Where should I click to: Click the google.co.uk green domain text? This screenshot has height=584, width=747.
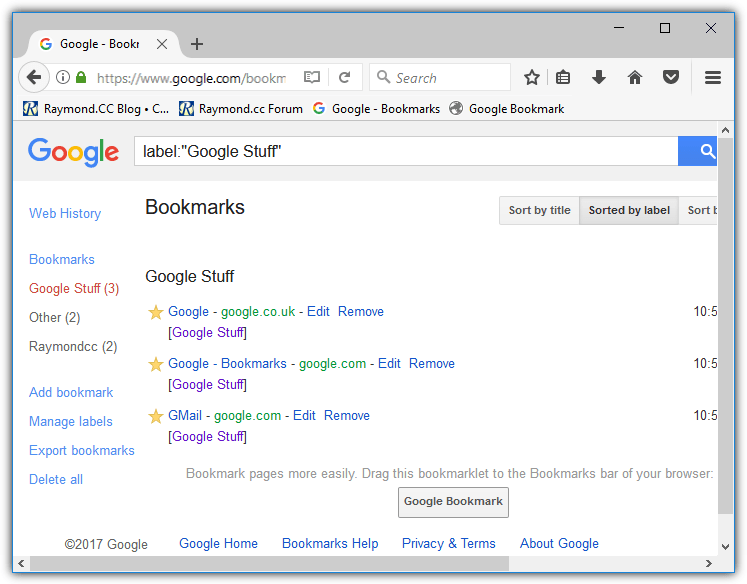pos(258,312)
